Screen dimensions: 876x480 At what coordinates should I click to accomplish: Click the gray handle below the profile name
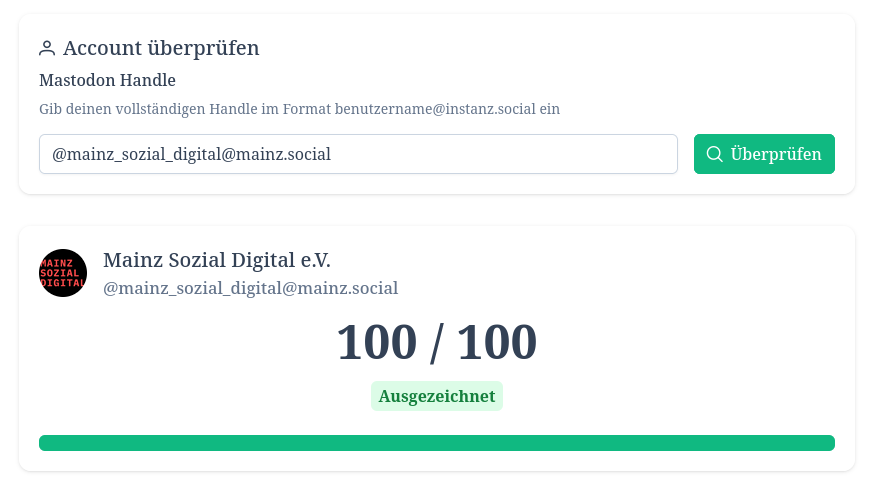pyautogui.click(x=250, y=288)
